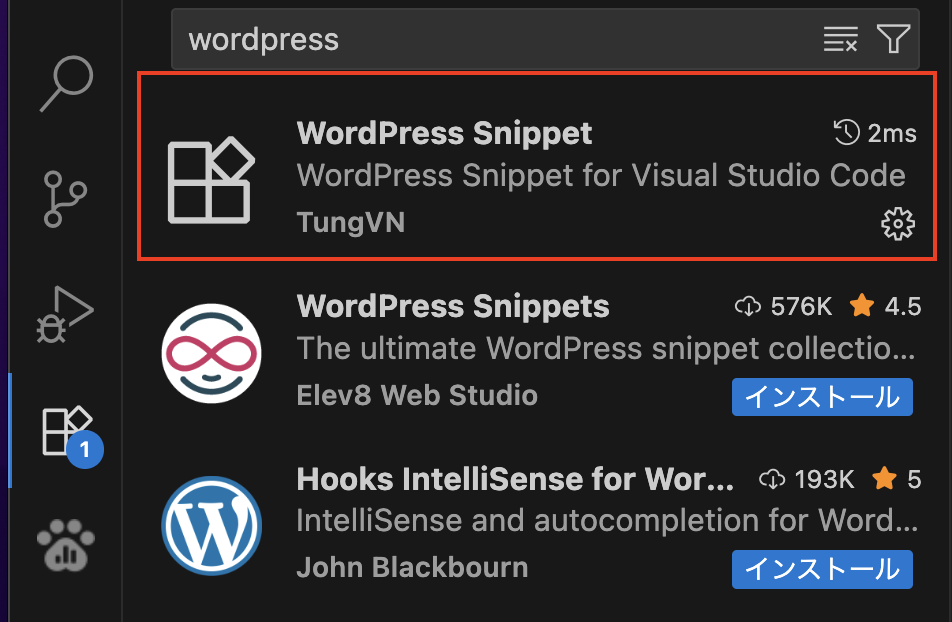Open the Run and Debug view
The image size is (952, 622).
pos(65,315)
